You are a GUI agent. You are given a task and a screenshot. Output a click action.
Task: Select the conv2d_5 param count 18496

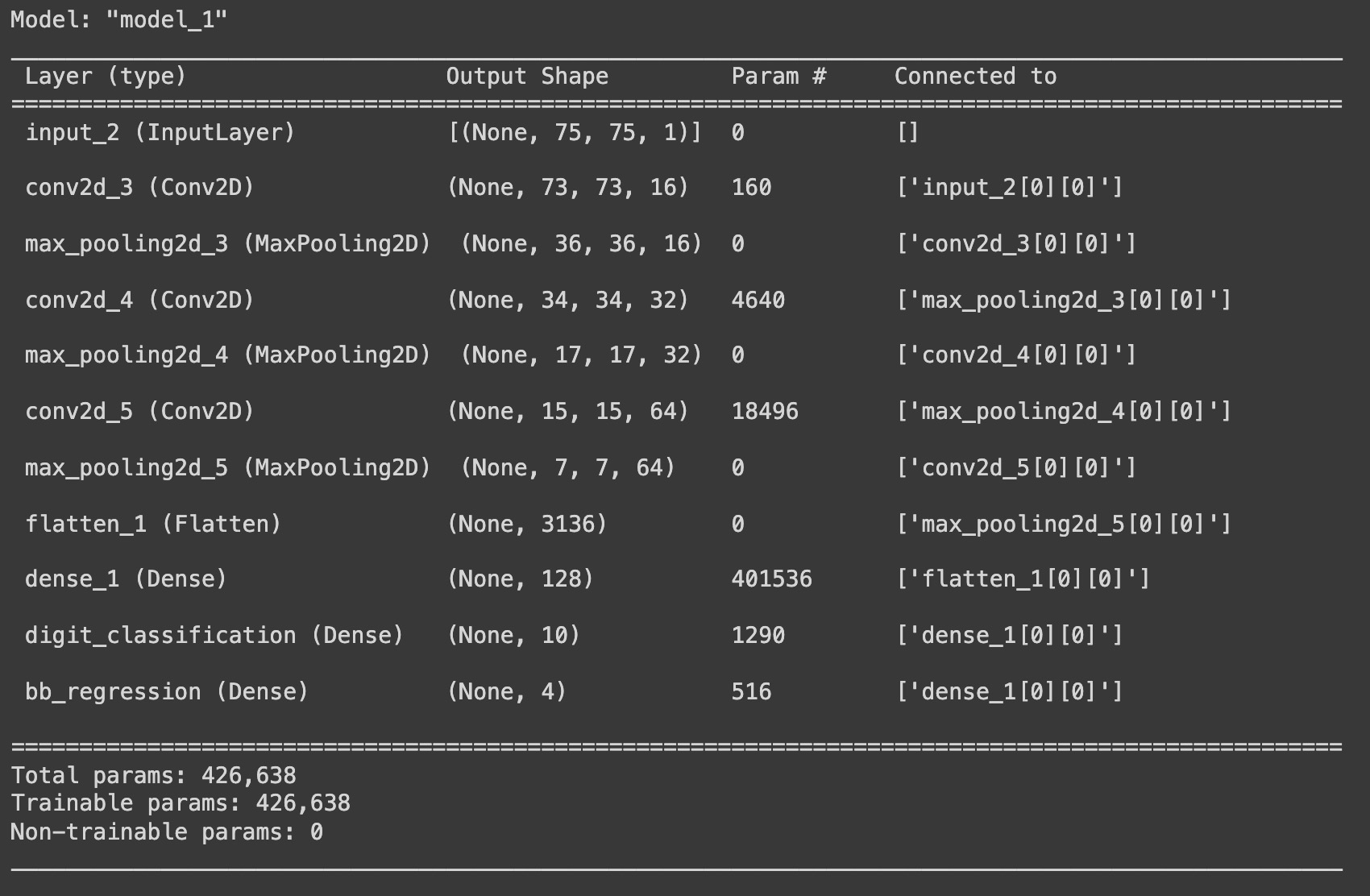click(764, 411)
